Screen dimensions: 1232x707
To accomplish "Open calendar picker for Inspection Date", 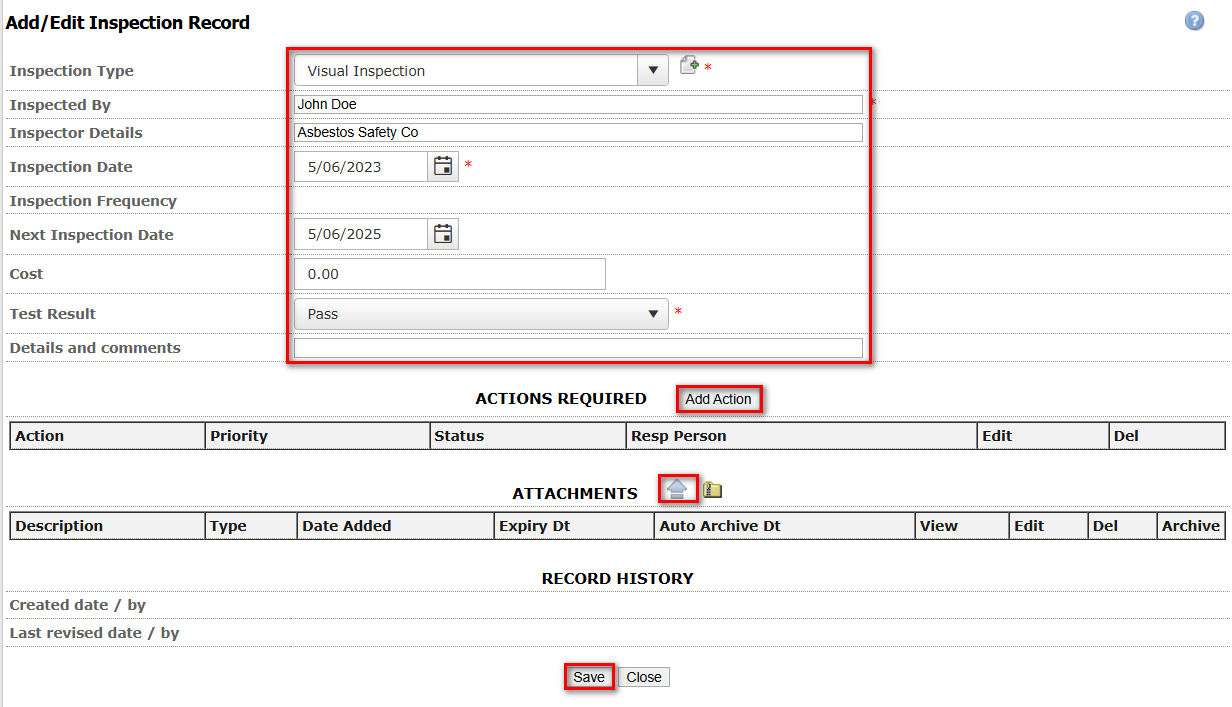I will [x=443, y=167].
